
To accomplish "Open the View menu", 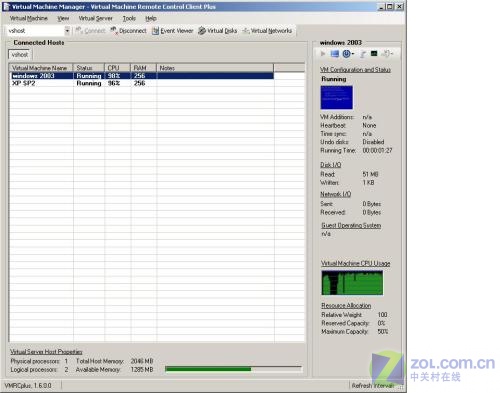I will pyautogui.click(x=63, y=18).
